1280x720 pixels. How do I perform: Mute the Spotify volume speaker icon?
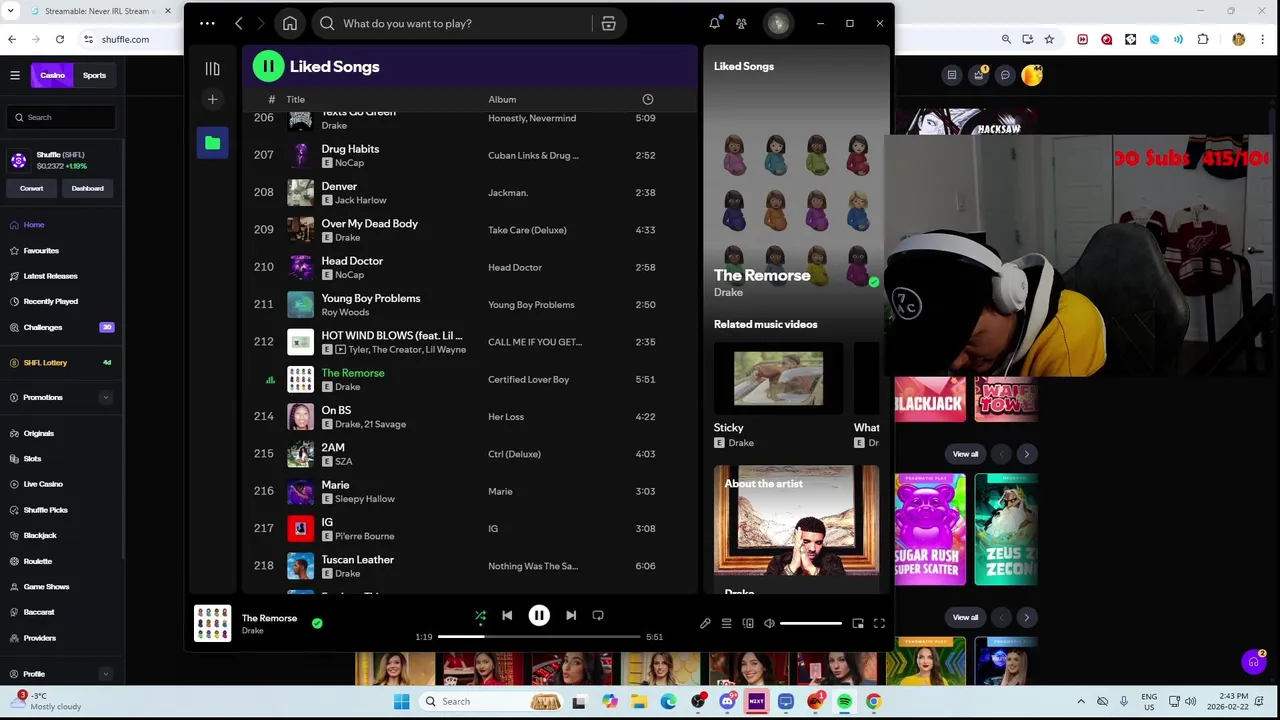click(769, 623)
